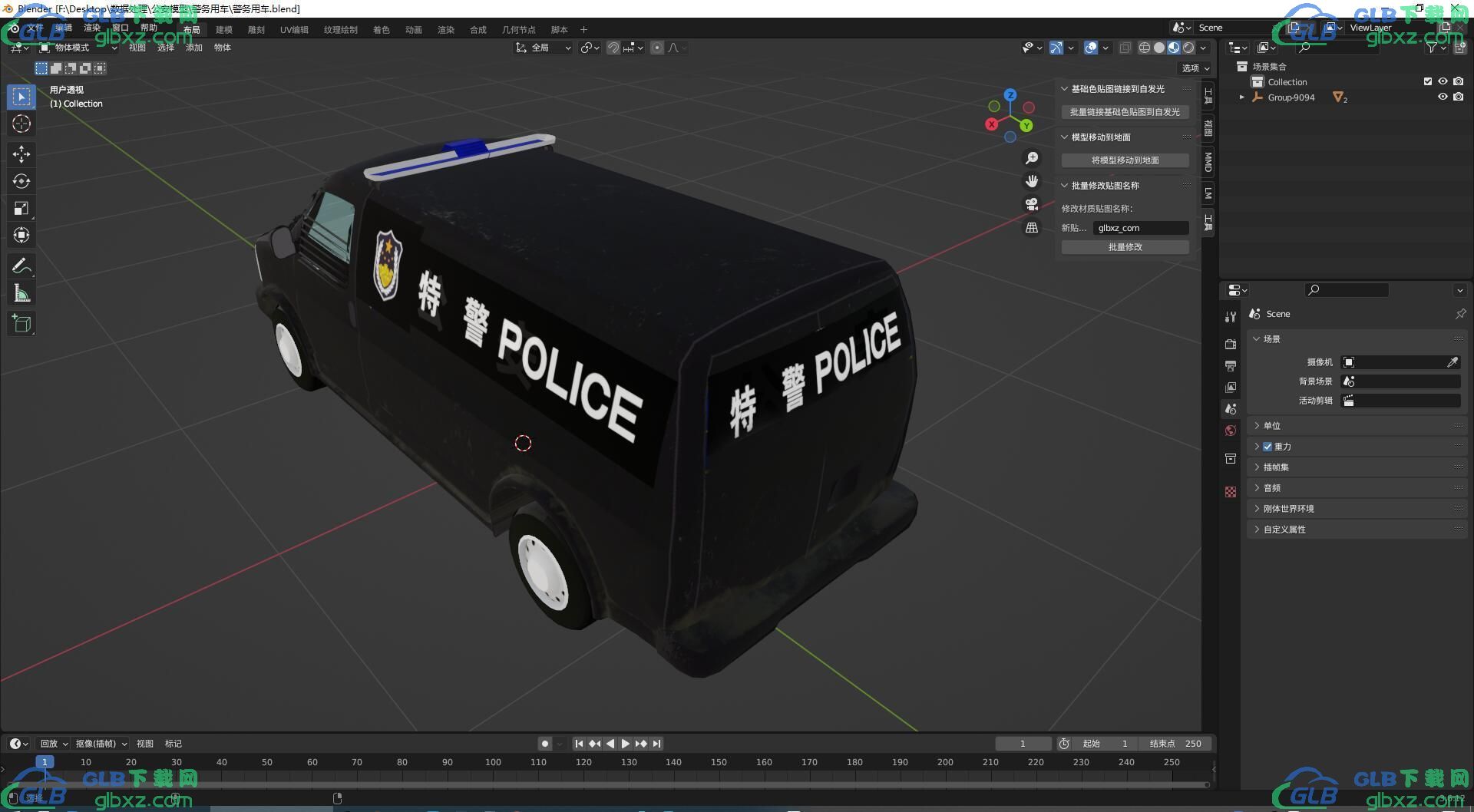The width and height of the screenshot is (1474, 812).
Task: Click the 选项 options button
Action: pyautogui.click(x=1195, y=68)
